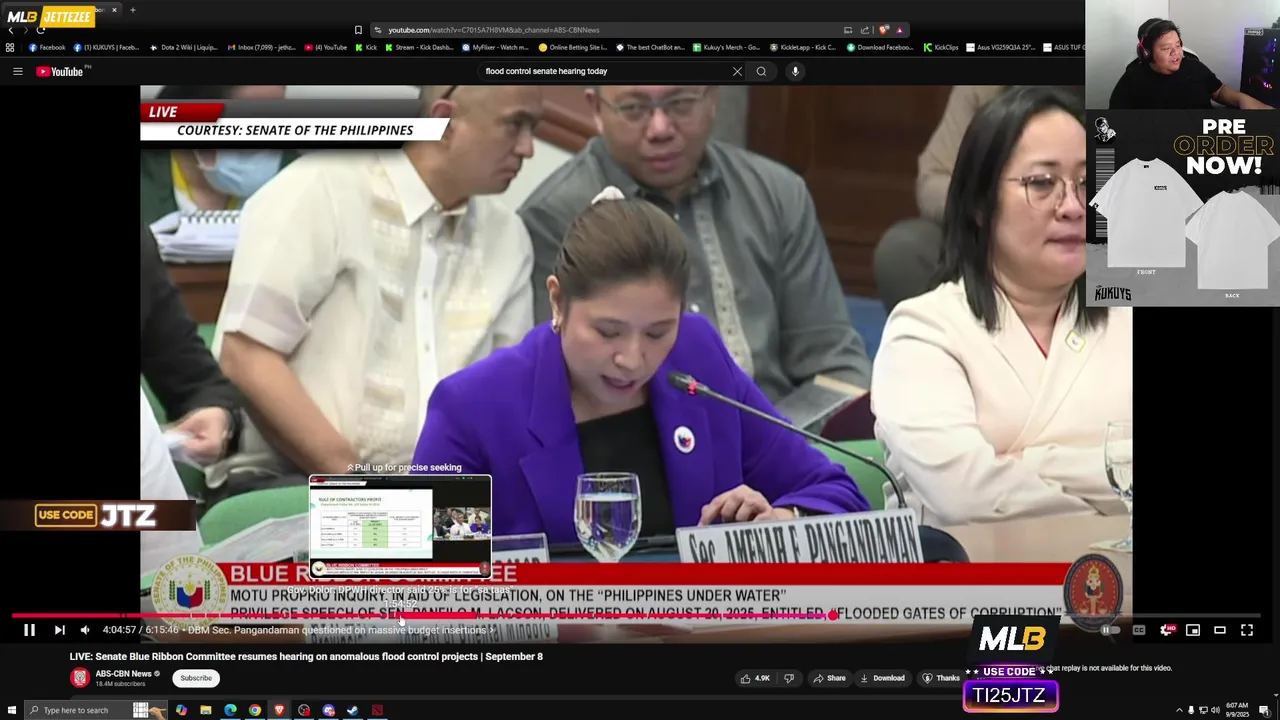Open a new browser tab
1280x720 pixels.
pyautogui.click(x=132, y=10)
